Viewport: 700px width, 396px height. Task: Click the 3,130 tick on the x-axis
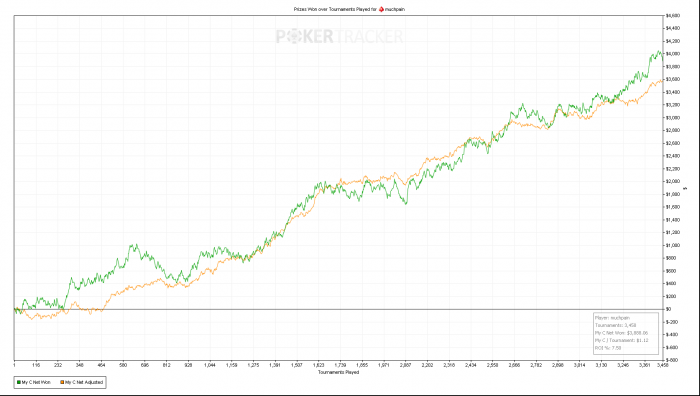point(601,365)
